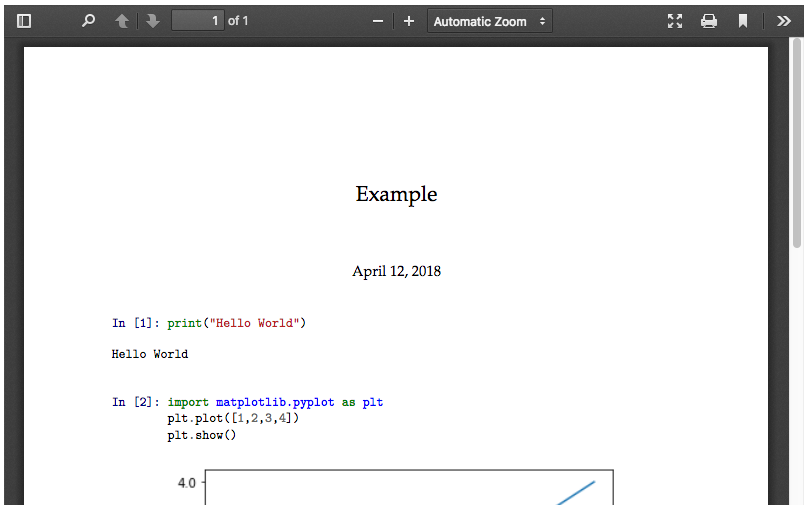Screen dimensions: 808x511
Task: Print the document
Action: pyautogui.click(x=709, y=21)
